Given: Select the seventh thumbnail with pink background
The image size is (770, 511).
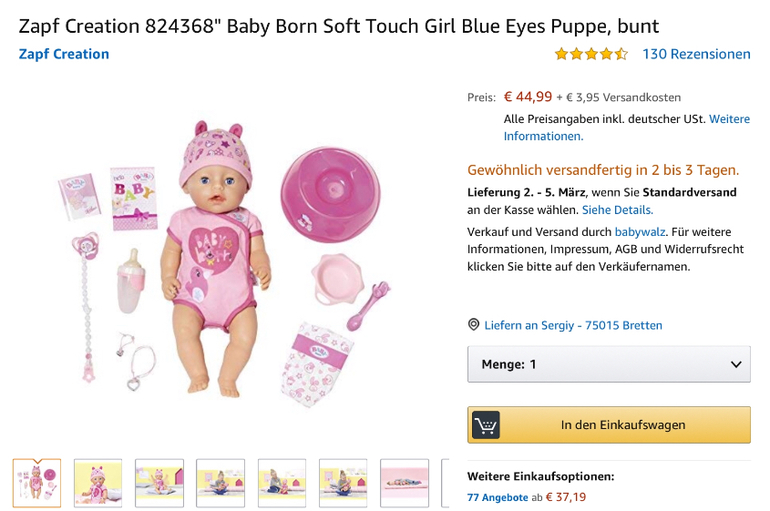Looking at the screenshot, I should tap(404, 483).
